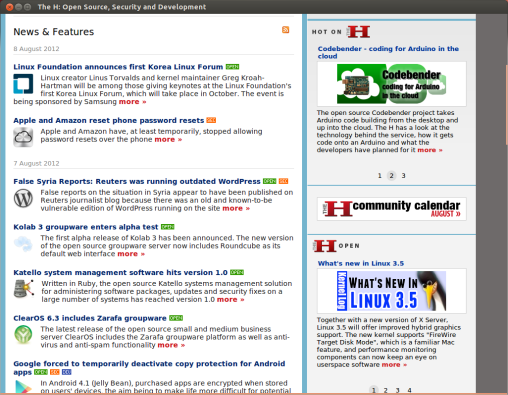508x395 pixels.
Task: Click the Linux Foundation logo icon
Action: click(23, 84)
